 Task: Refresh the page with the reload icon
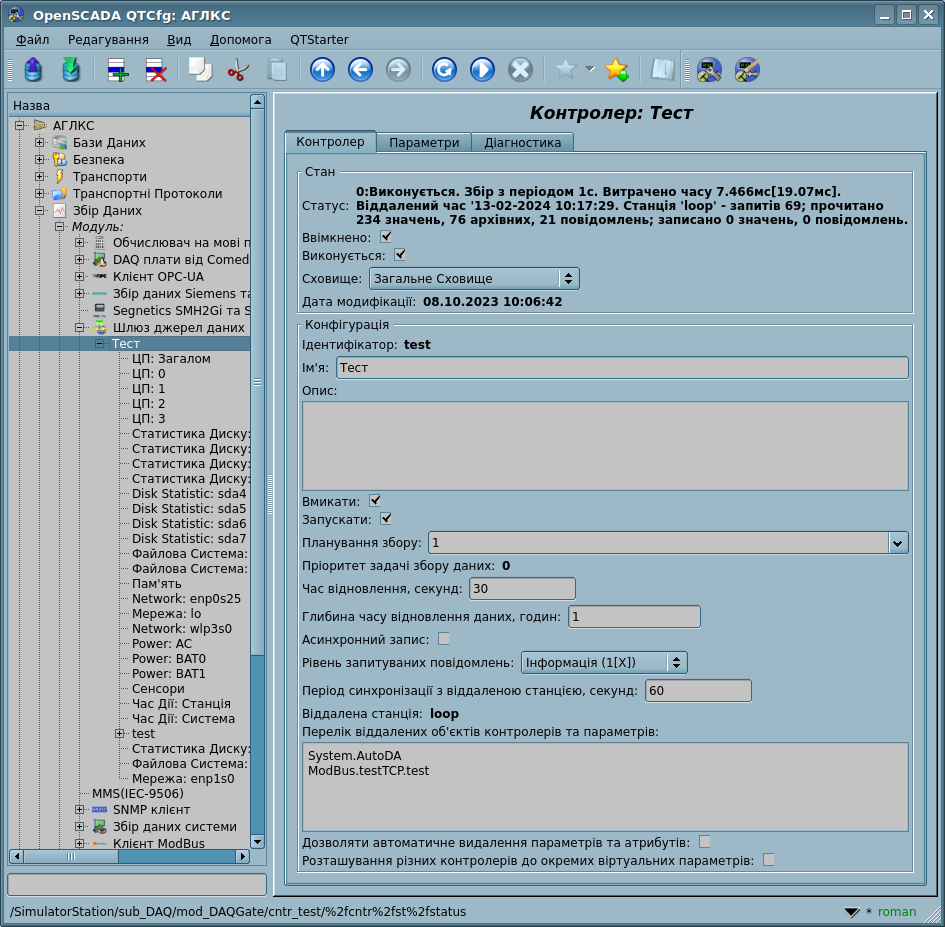(x=444, y=70)
